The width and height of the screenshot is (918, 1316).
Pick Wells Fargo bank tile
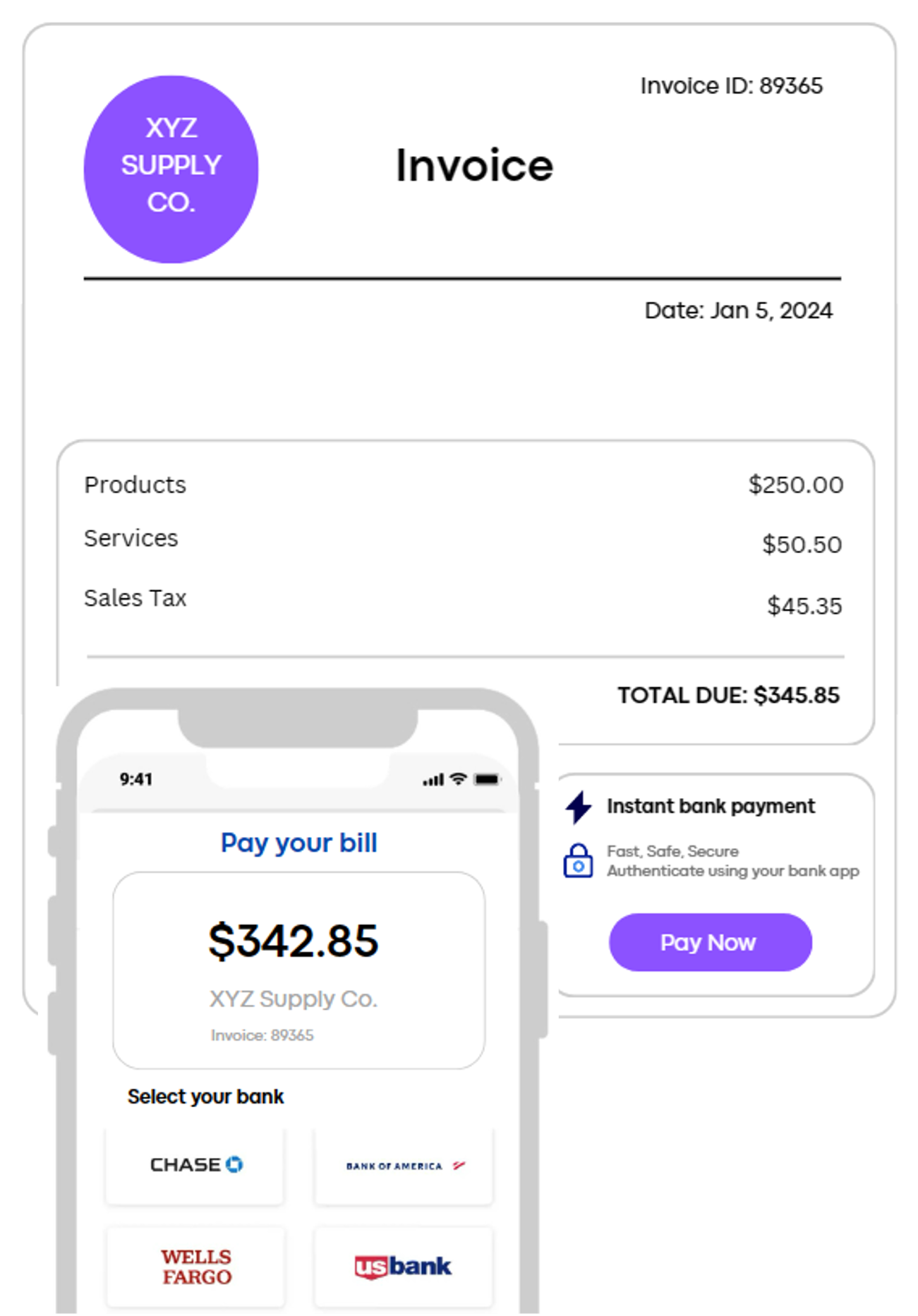pos(196,1267)
